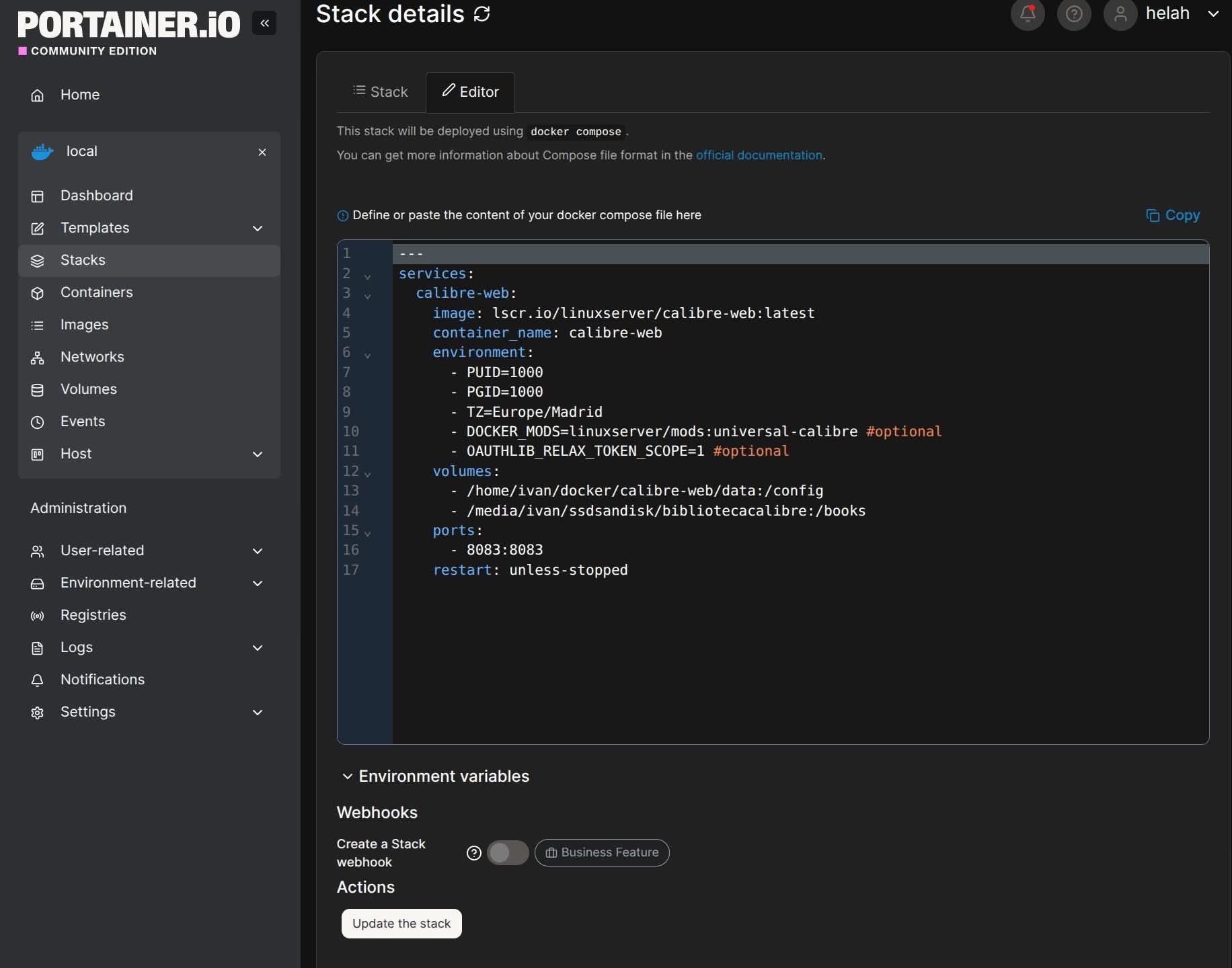This screenshot has height=968, width=1232.
Task: Click the user avatar icon
Action: pos(1120,13)
